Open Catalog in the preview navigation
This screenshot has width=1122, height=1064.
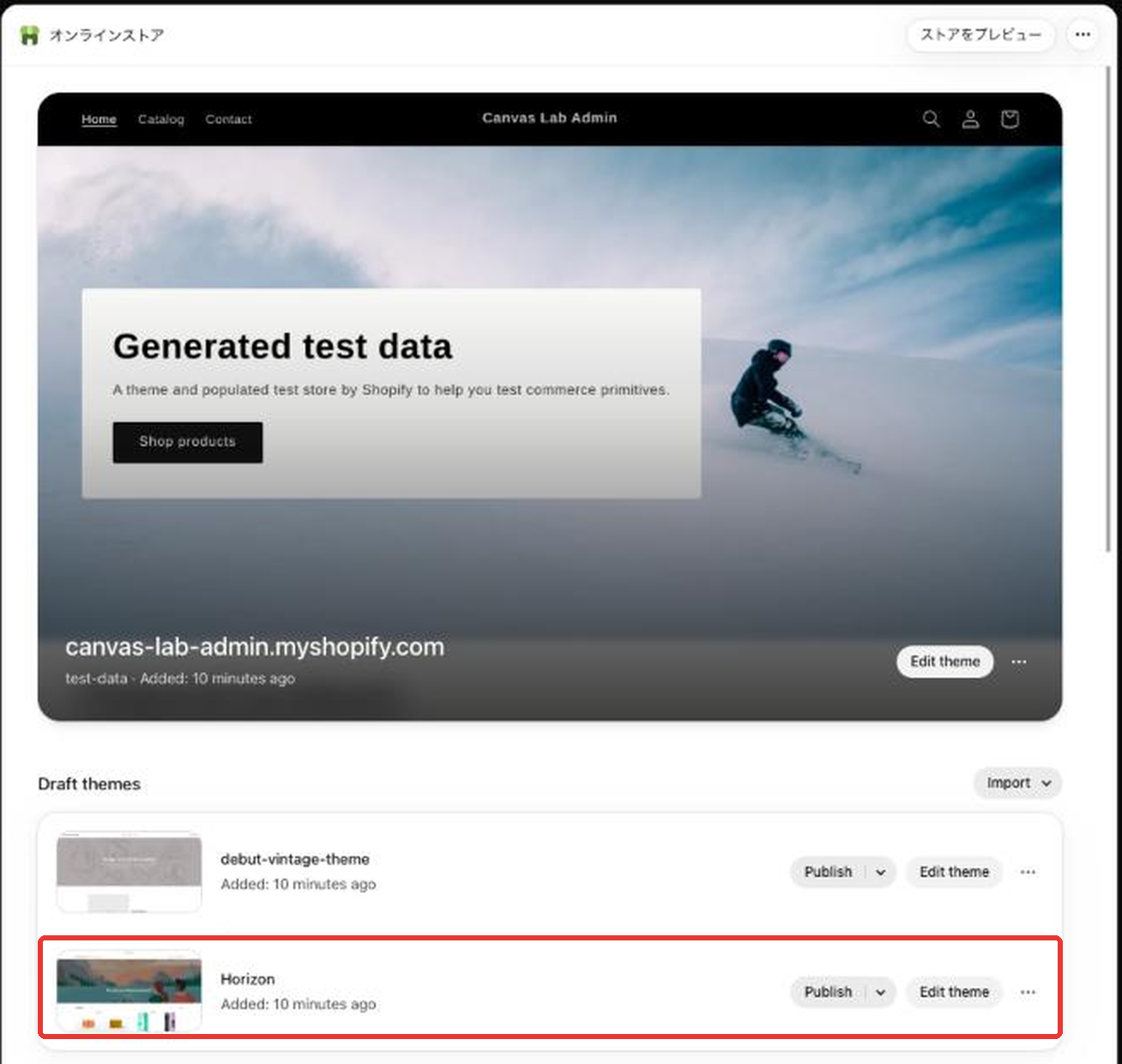coord(161,119)
